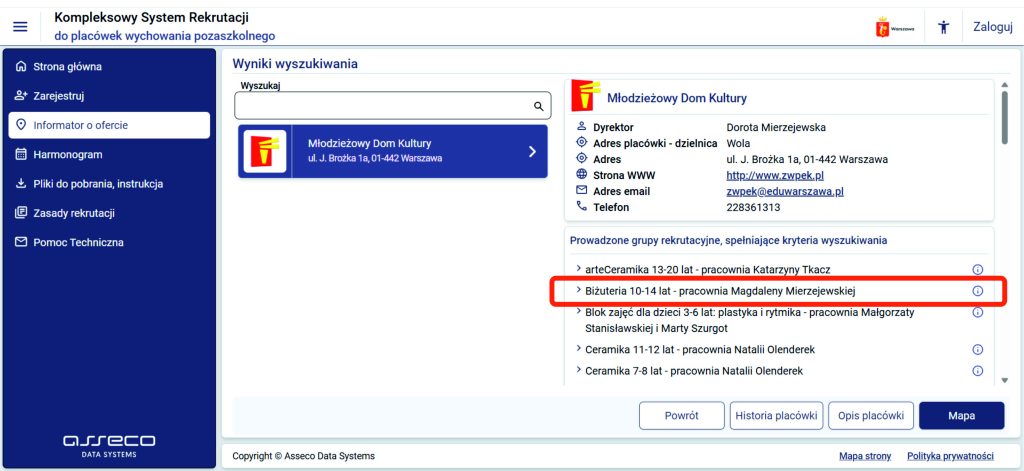Show info for Biżuteria 10-14 lat

coord(978,291)
